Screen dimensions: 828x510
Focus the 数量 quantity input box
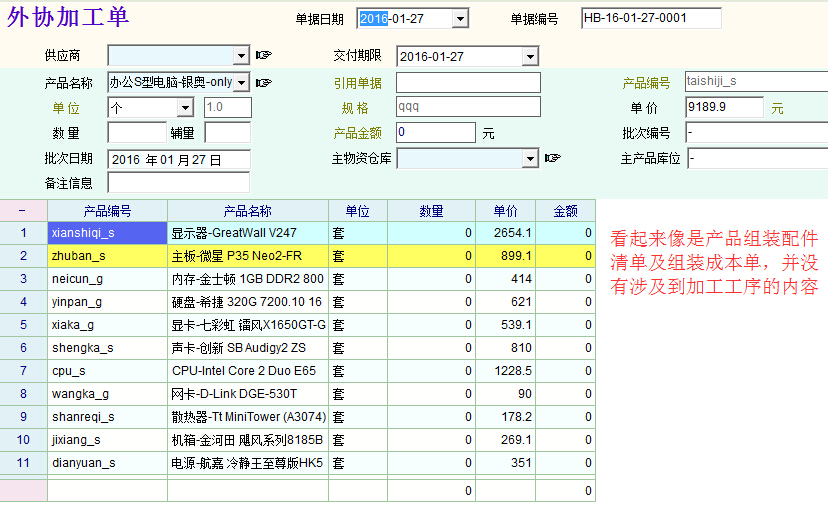click(137, 133)
